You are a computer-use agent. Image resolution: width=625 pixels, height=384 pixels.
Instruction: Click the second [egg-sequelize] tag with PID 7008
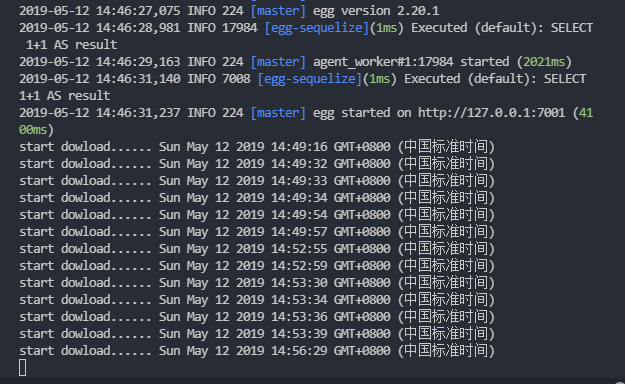click(x=310, y=79)
